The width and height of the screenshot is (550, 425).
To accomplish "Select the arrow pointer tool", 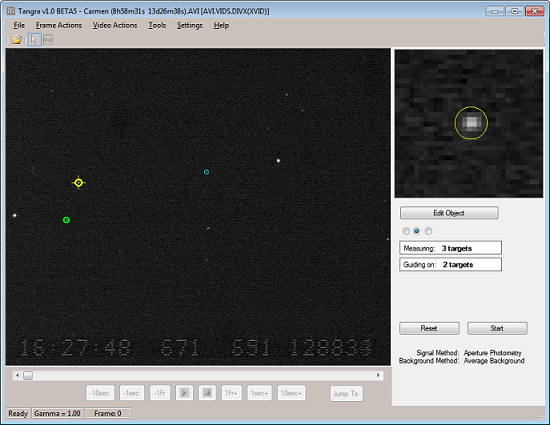I will 34,40.
